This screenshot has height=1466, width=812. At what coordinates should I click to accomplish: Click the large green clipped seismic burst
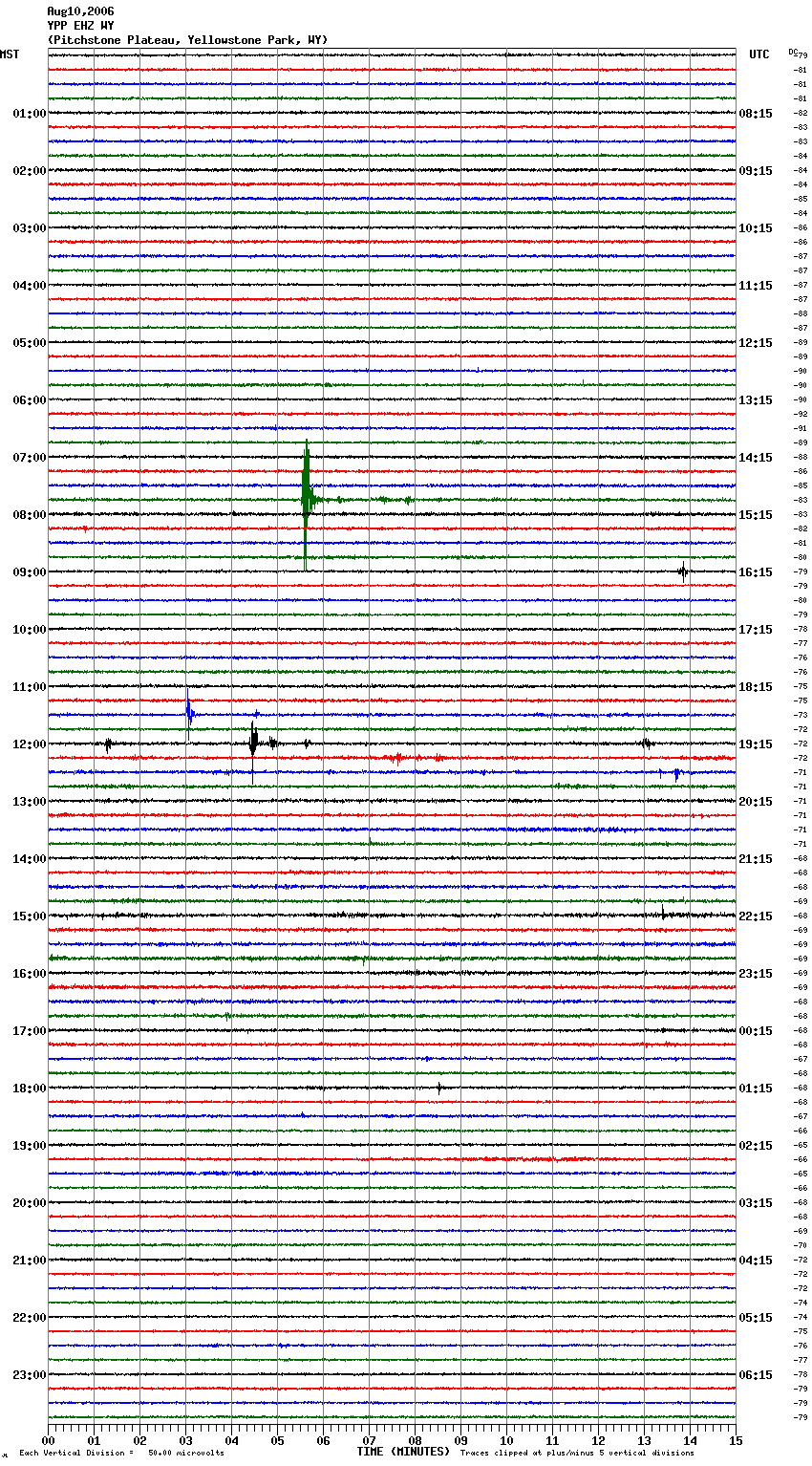tap(306, 500)
